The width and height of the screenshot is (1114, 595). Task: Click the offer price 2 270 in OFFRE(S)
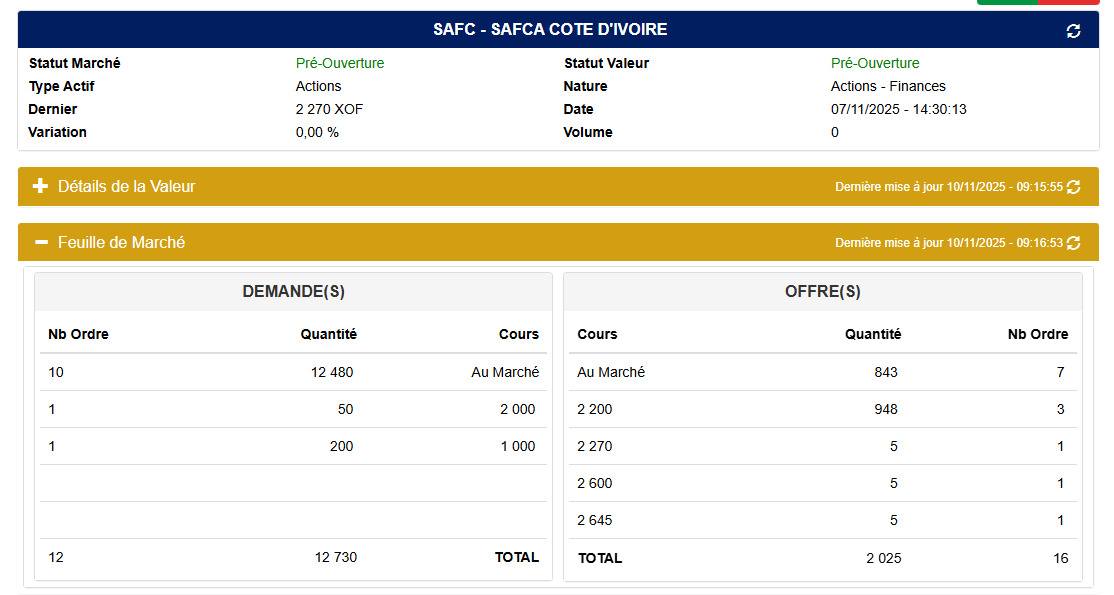point(595,446)
